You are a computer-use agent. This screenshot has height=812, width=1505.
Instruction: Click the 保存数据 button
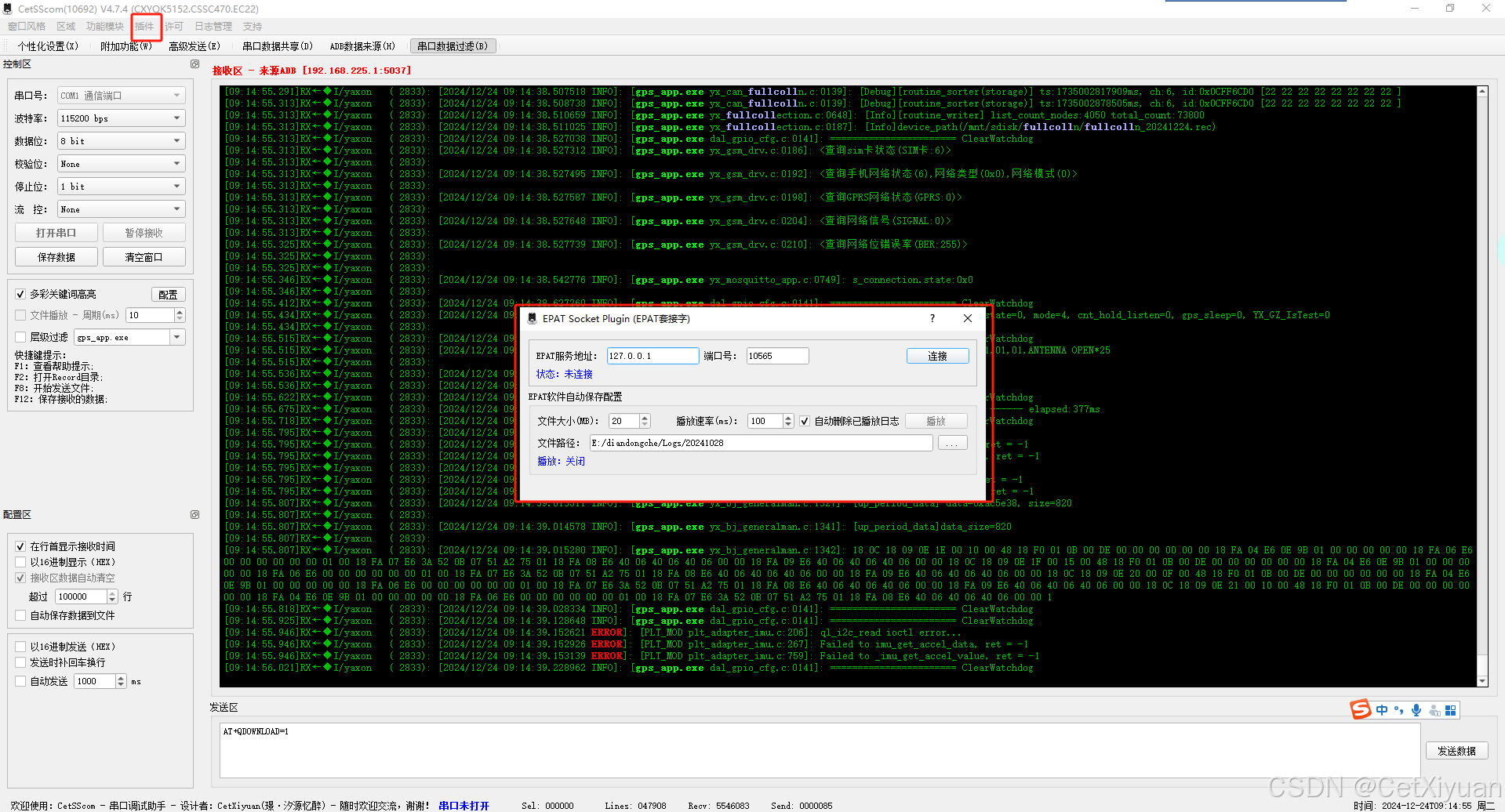56,257
